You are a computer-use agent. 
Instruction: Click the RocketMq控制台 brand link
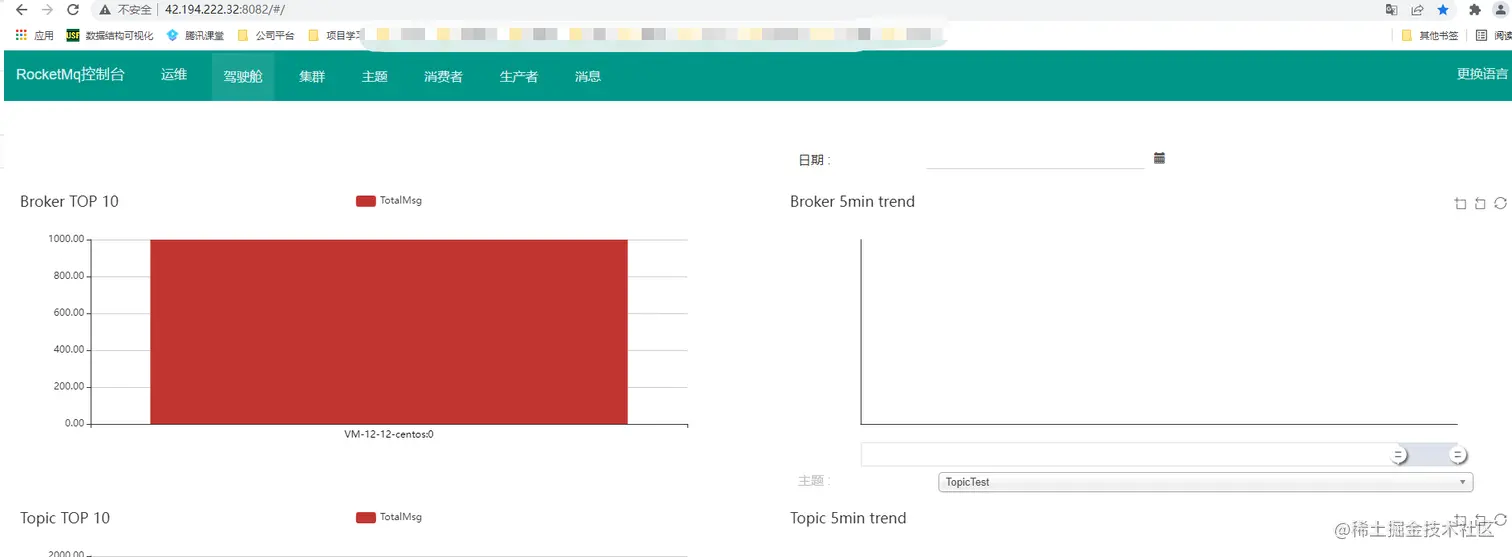[70, 75]
